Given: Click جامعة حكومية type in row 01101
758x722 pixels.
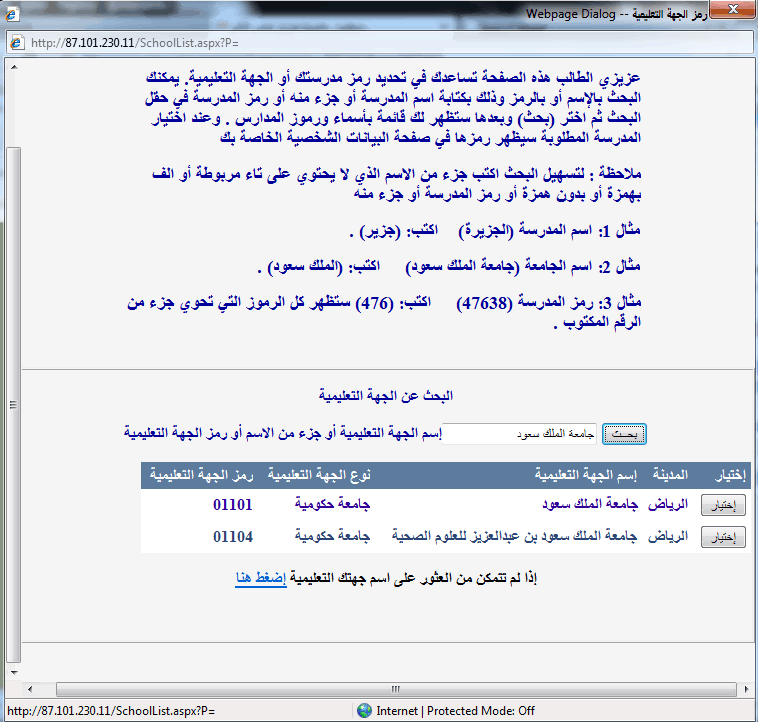Looking at the screenshot, I should pos(333,505).
